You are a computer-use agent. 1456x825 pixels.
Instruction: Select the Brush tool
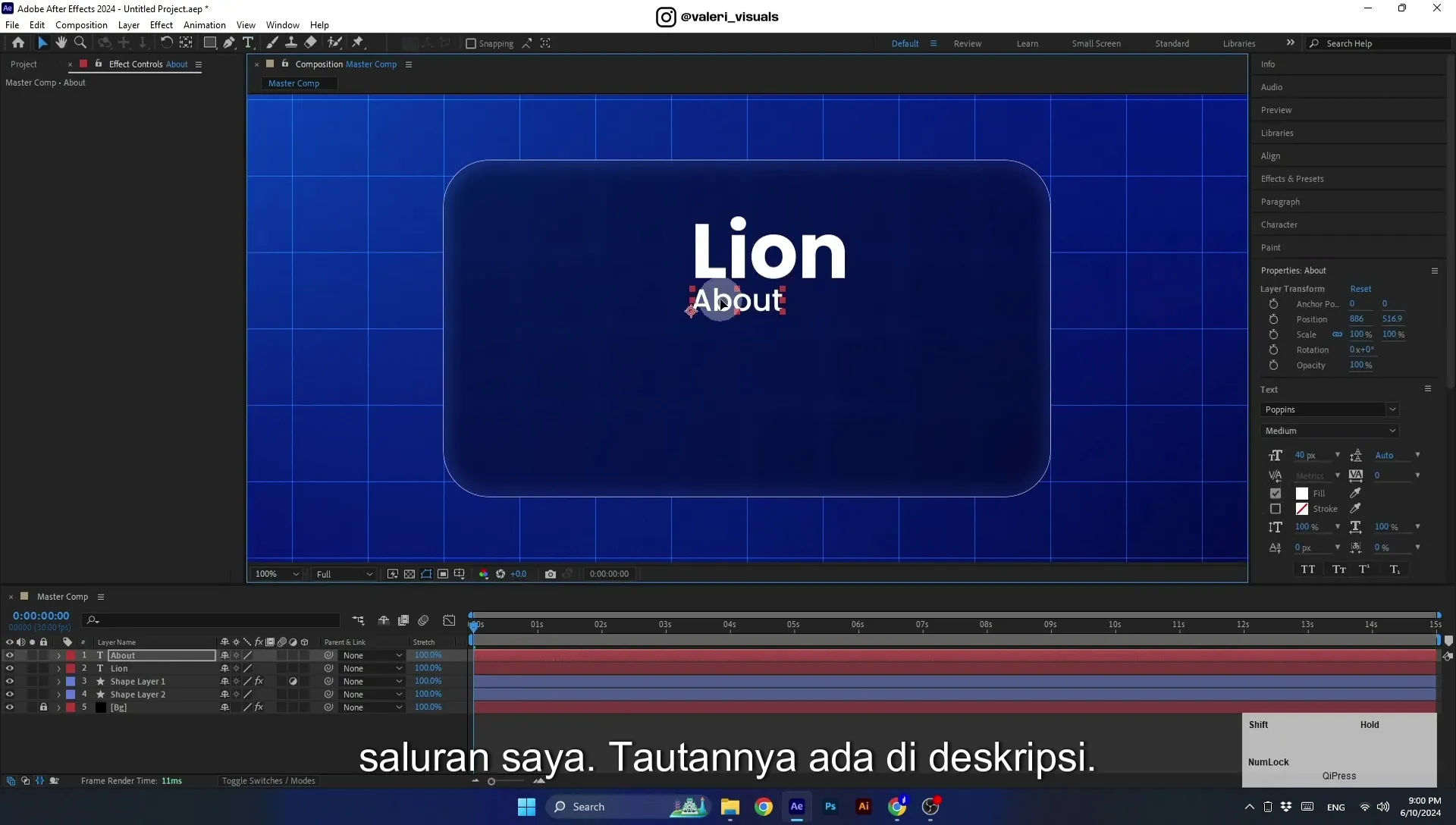click(x=272, y=43)
